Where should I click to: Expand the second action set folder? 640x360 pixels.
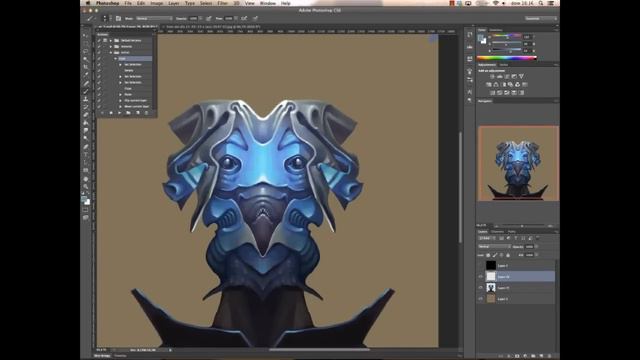(111, 47)
